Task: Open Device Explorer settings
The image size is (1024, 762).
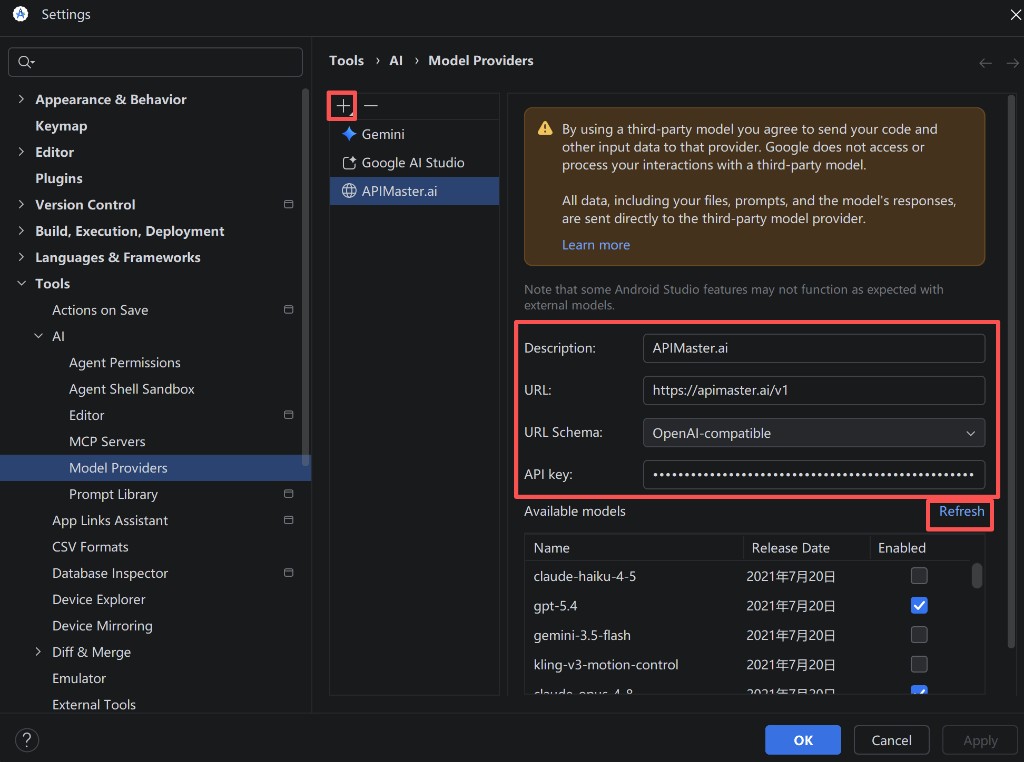Action: coord(99,599)
